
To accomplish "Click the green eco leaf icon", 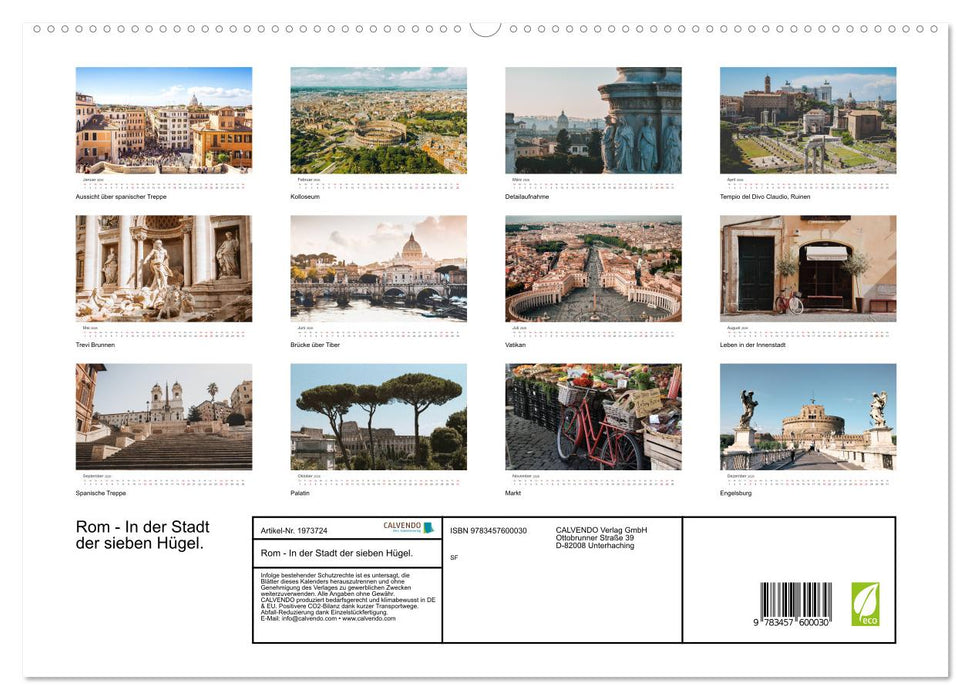I will pos(865,604).
